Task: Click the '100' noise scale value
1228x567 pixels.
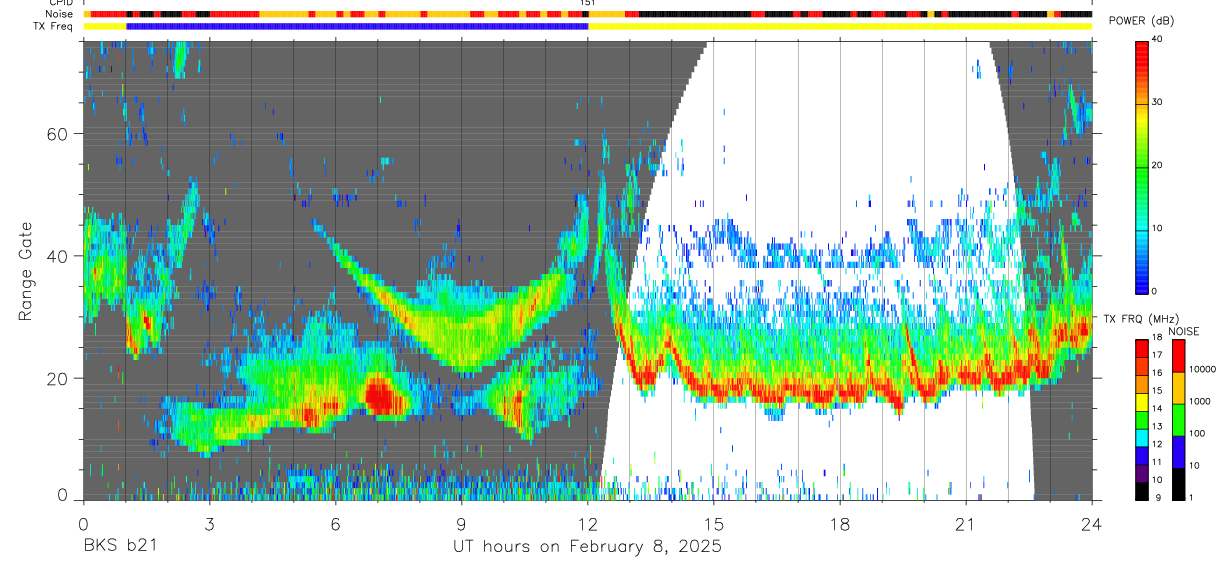Action: 1198,433
